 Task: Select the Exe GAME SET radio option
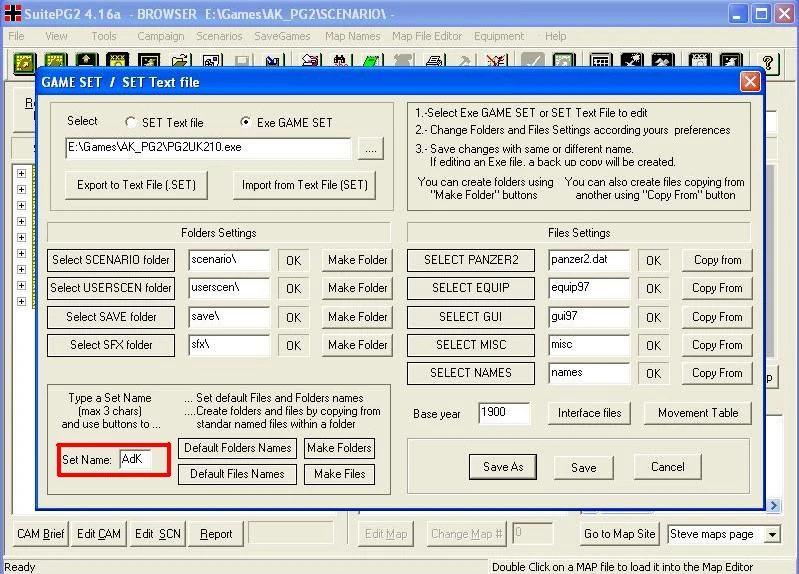(246, 122)
